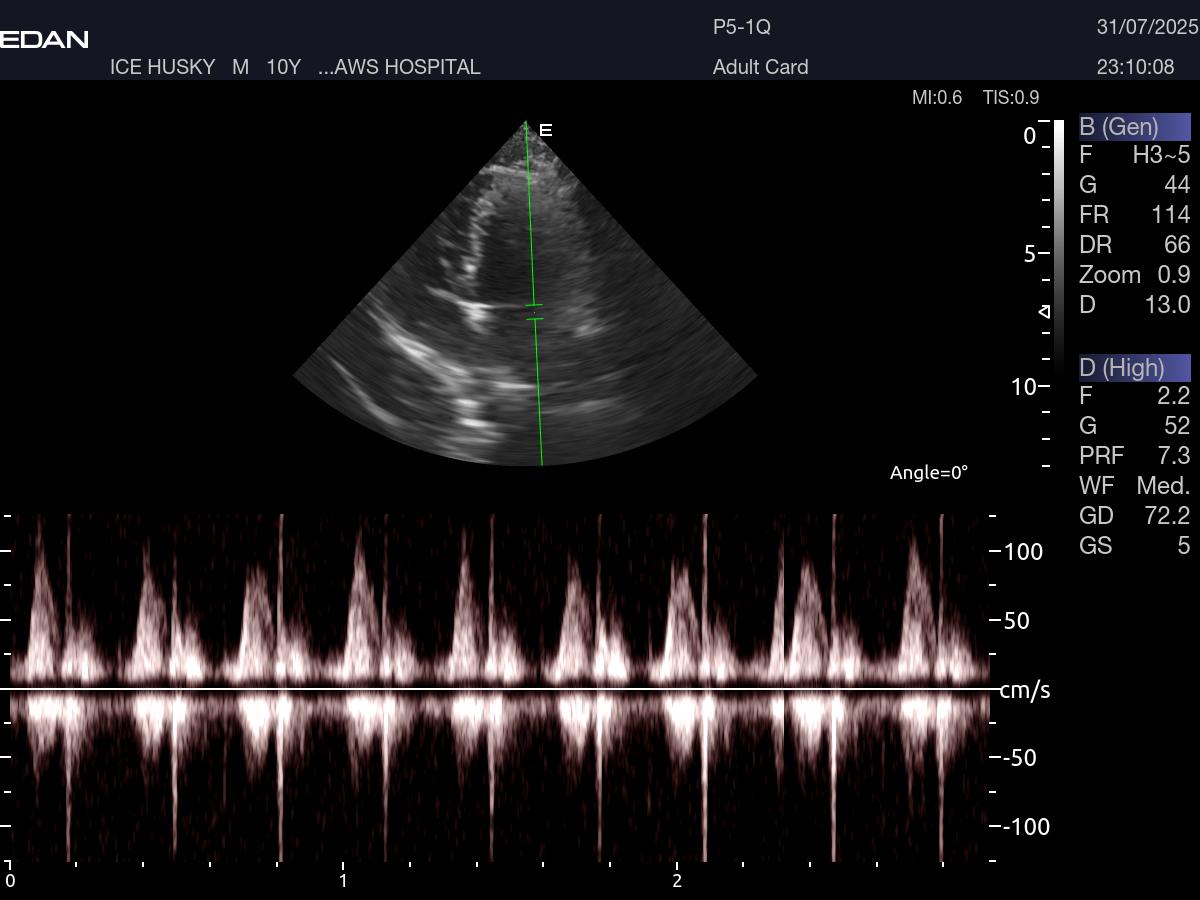Click the patient name ICE HUSKY
Viewport: 1200px width, 900px height.
coord(162,67)
